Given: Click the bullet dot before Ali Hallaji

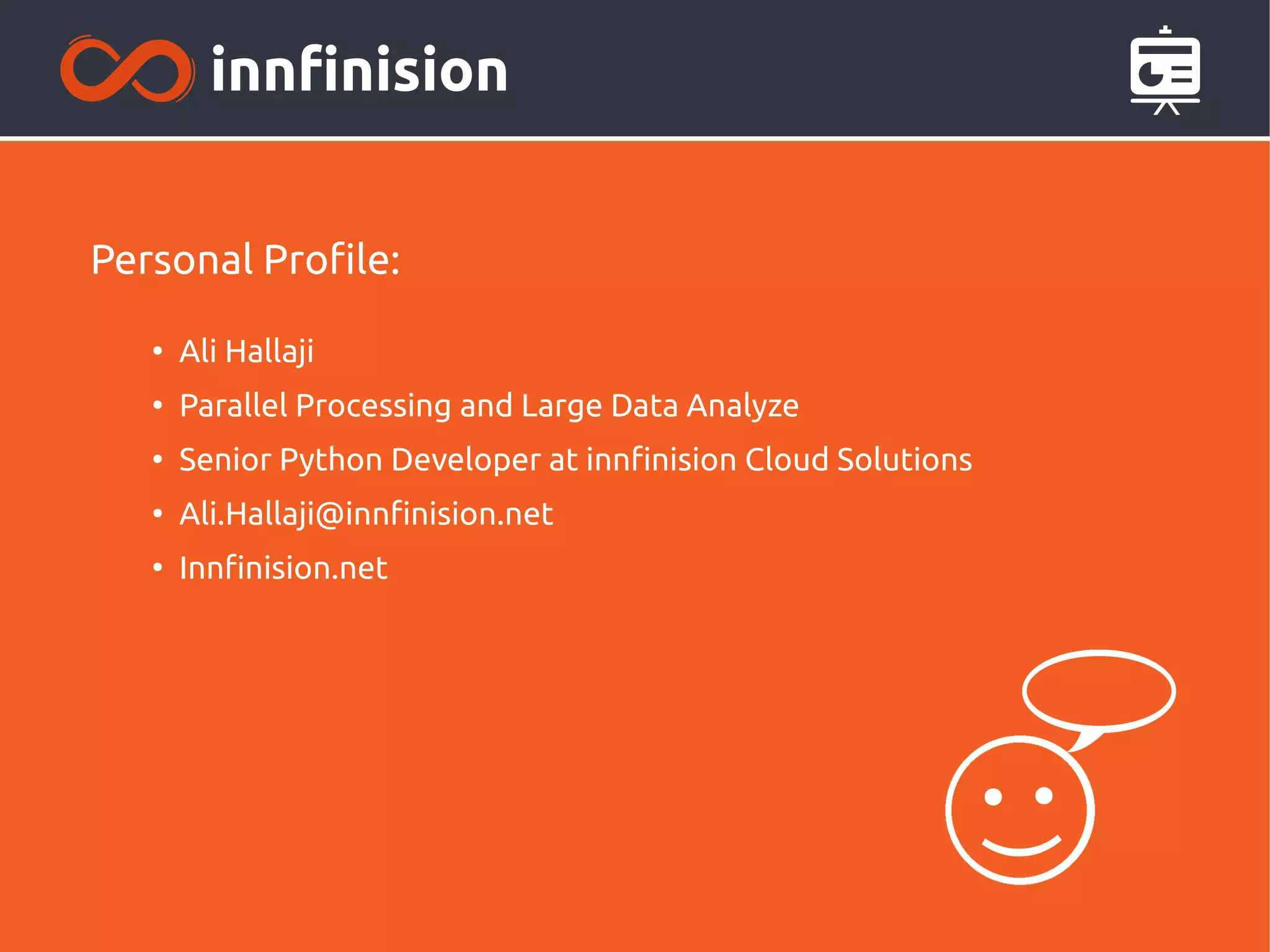Looking at the screenshot, I should coord(158,352).
